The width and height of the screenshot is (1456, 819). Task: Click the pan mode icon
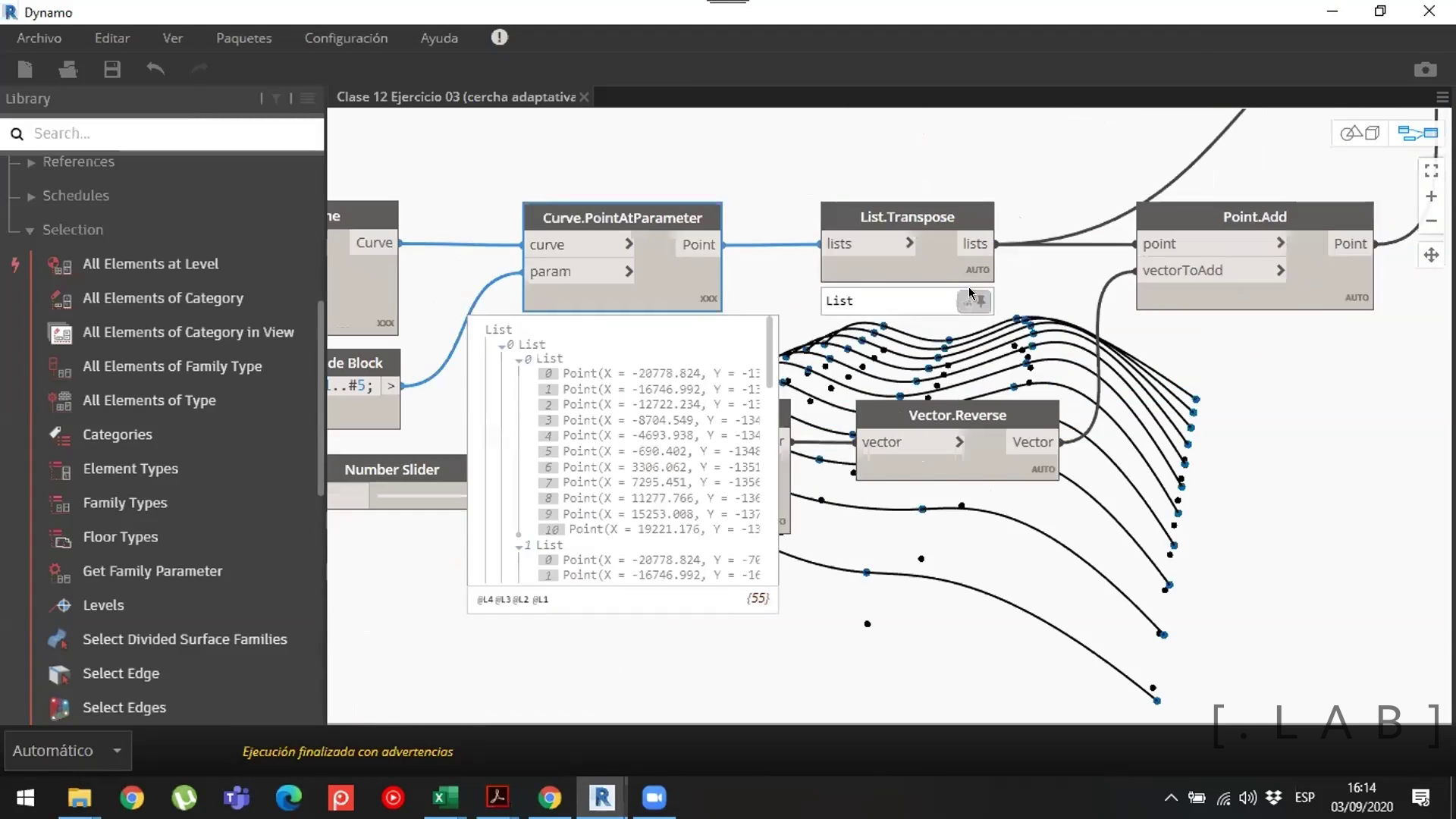tap(1431, 255)
